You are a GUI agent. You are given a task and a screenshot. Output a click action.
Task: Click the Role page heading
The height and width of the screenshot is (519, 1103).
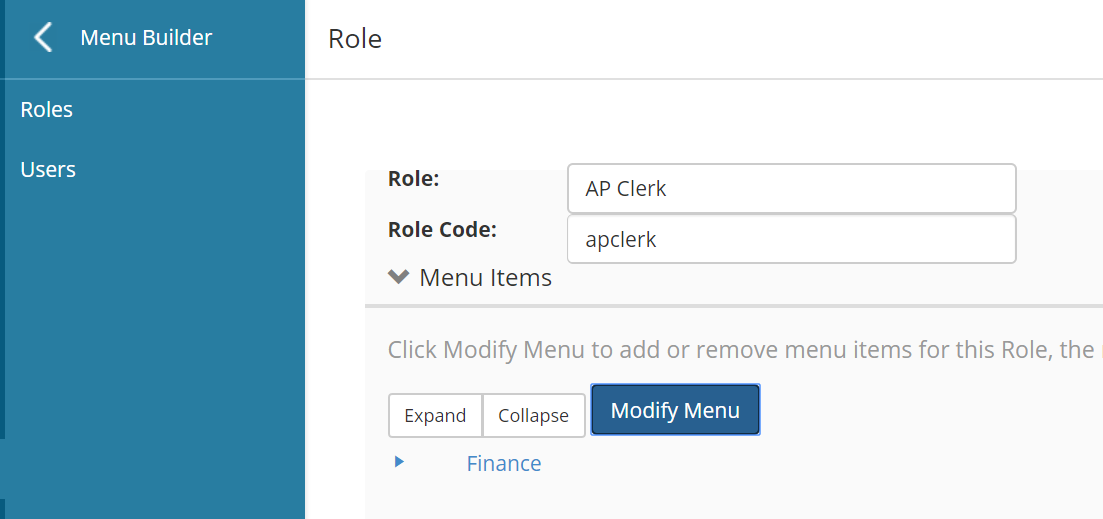[355, 39]
